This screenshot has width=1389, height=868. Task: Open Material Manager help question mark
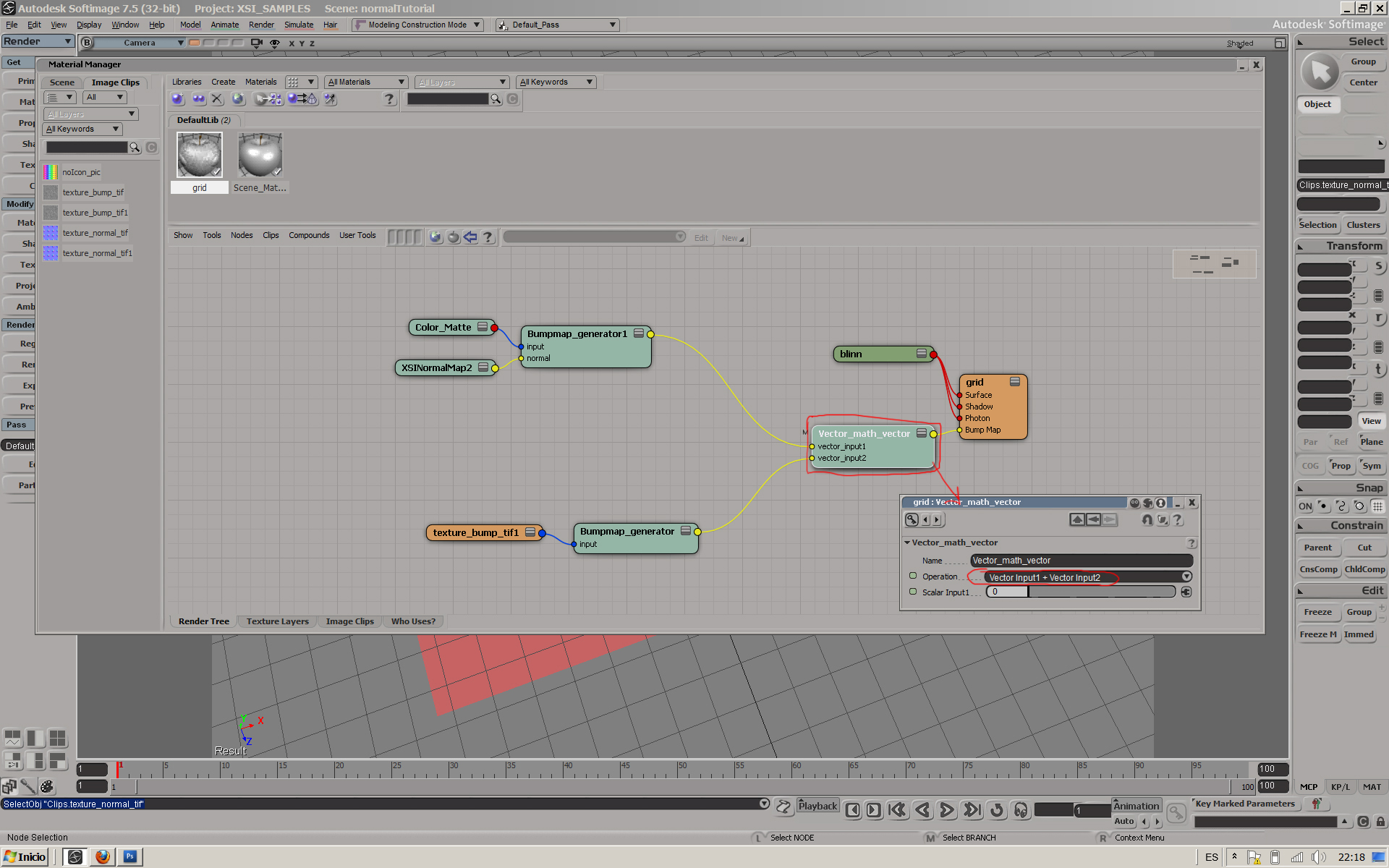pyautogui.click(x=389, y=99)
